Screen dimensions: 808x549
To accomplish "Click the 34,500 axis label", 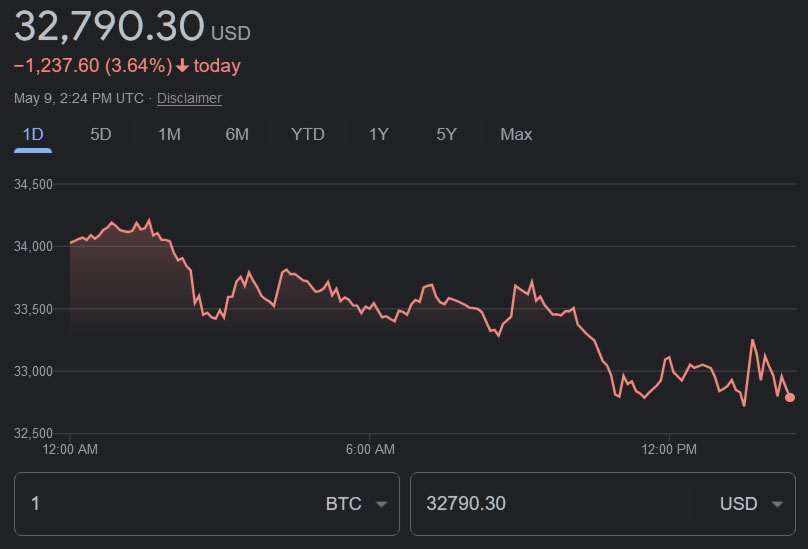I will point(33,184).
